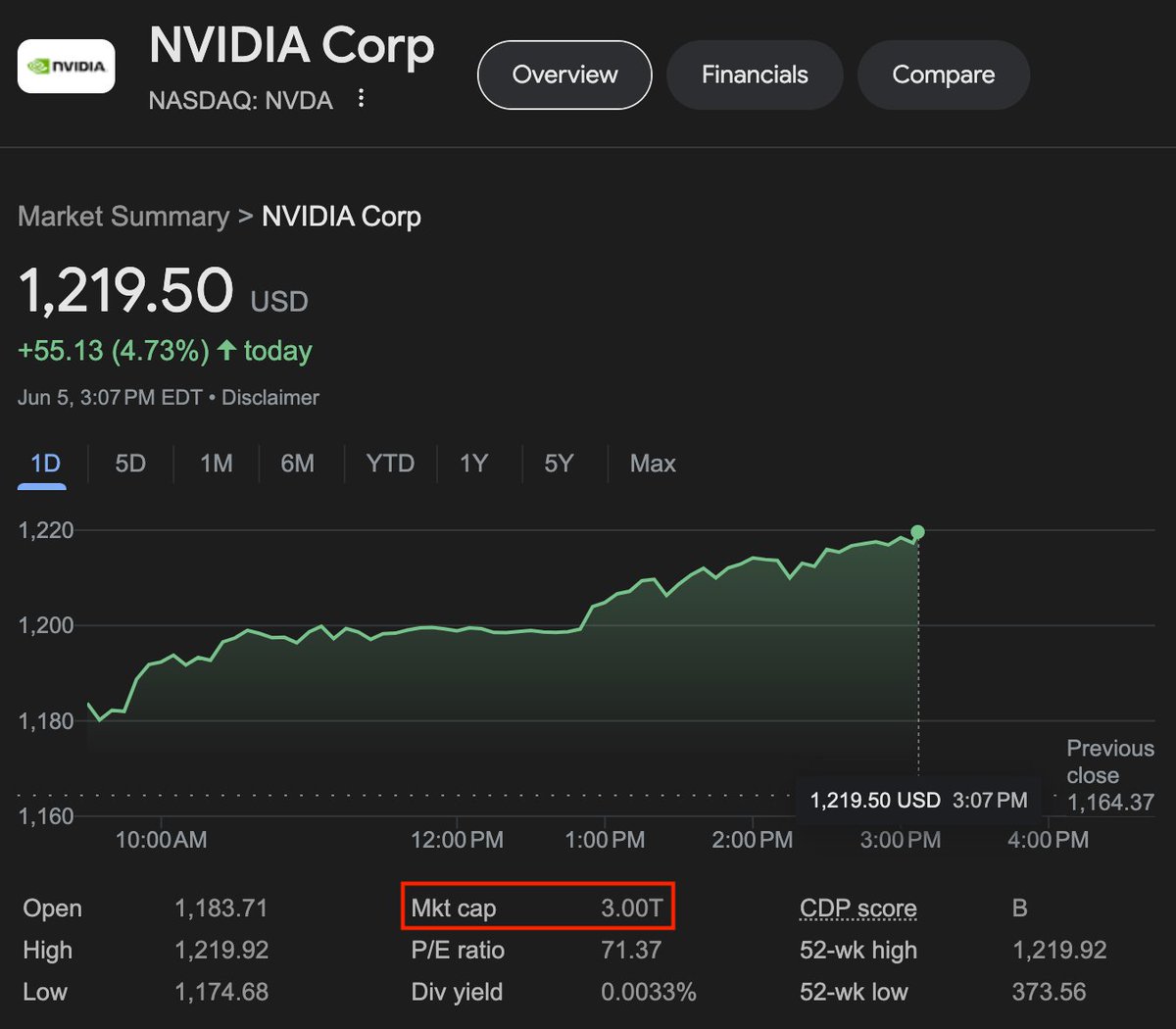Screen dimensions: 1176x1029
Task: Open the Market Summary breadcrumb link
Action: [123, 217]
